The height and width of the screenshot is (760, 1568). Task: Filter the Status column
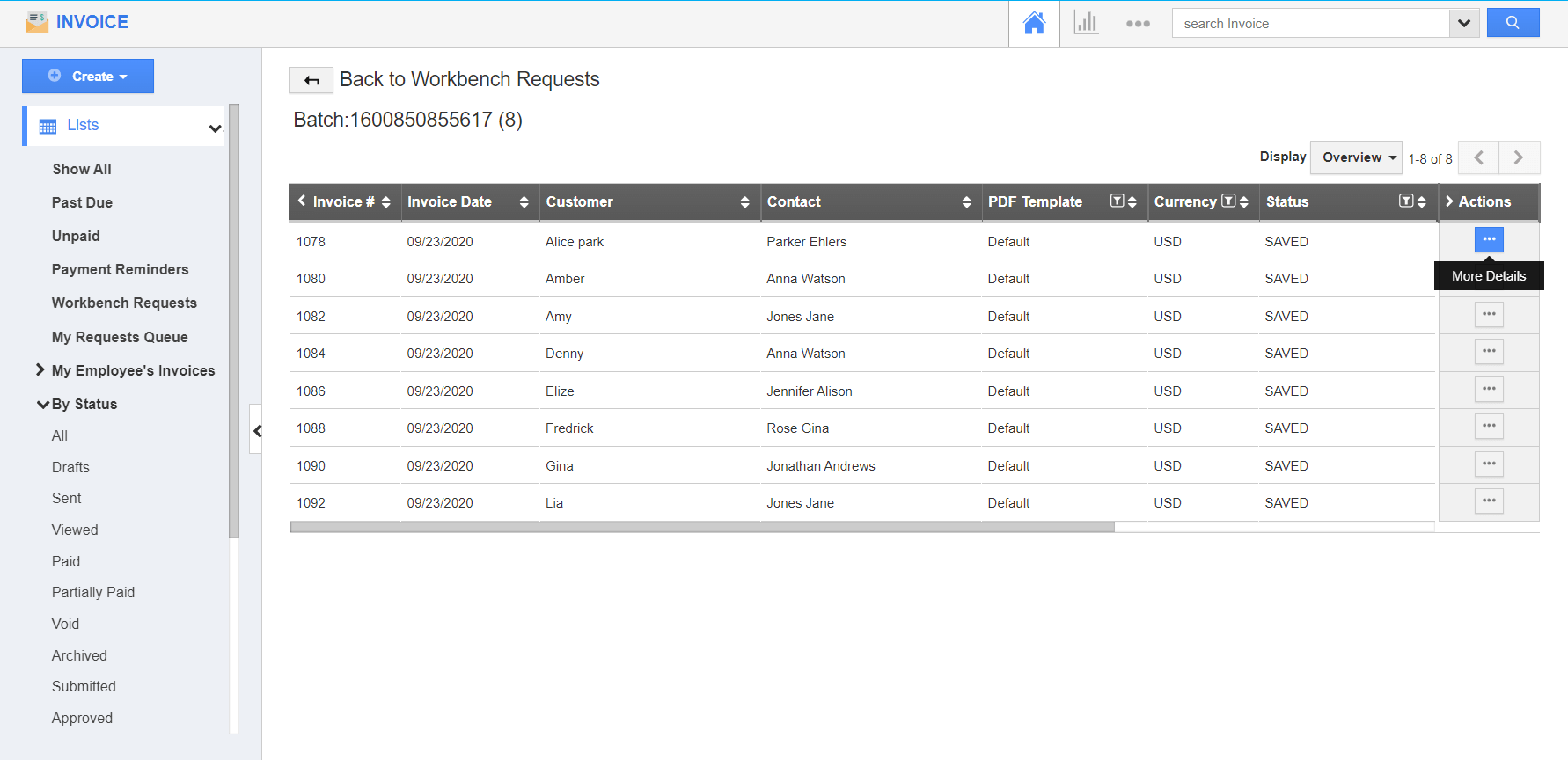1406,201
